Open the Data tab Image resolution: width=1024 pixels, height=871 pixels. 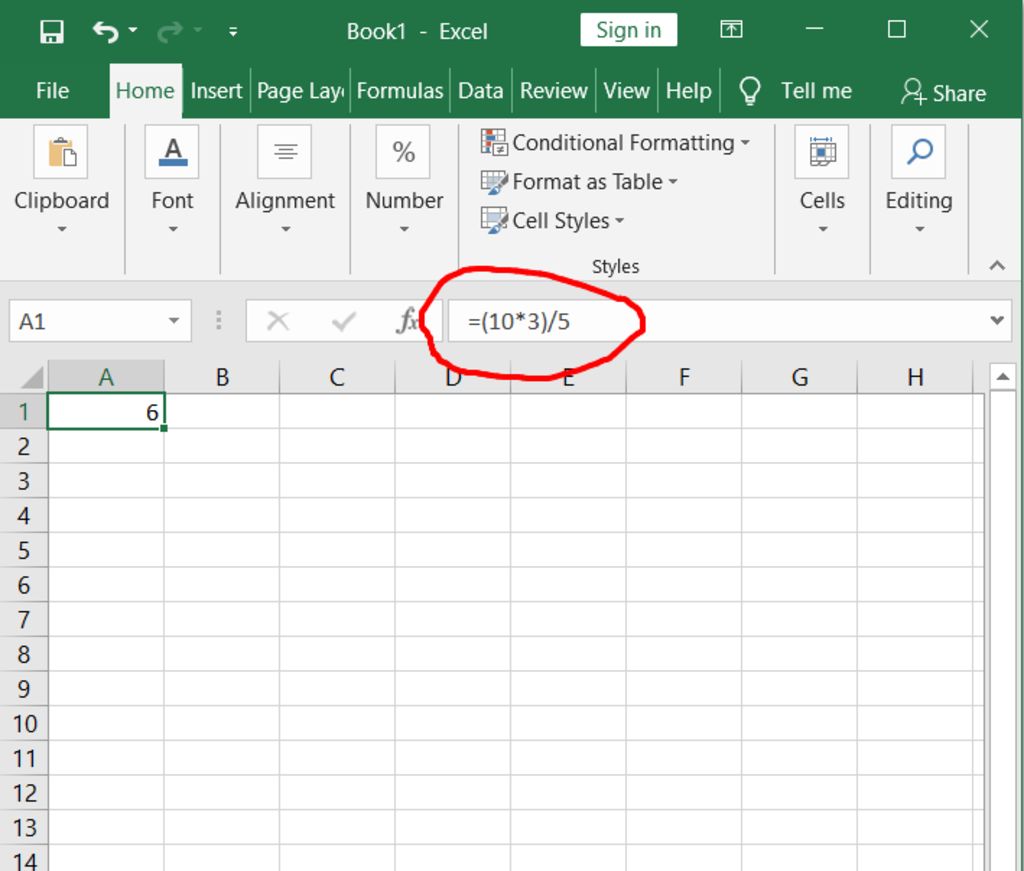pyautogui.click(x=481, y=91)
